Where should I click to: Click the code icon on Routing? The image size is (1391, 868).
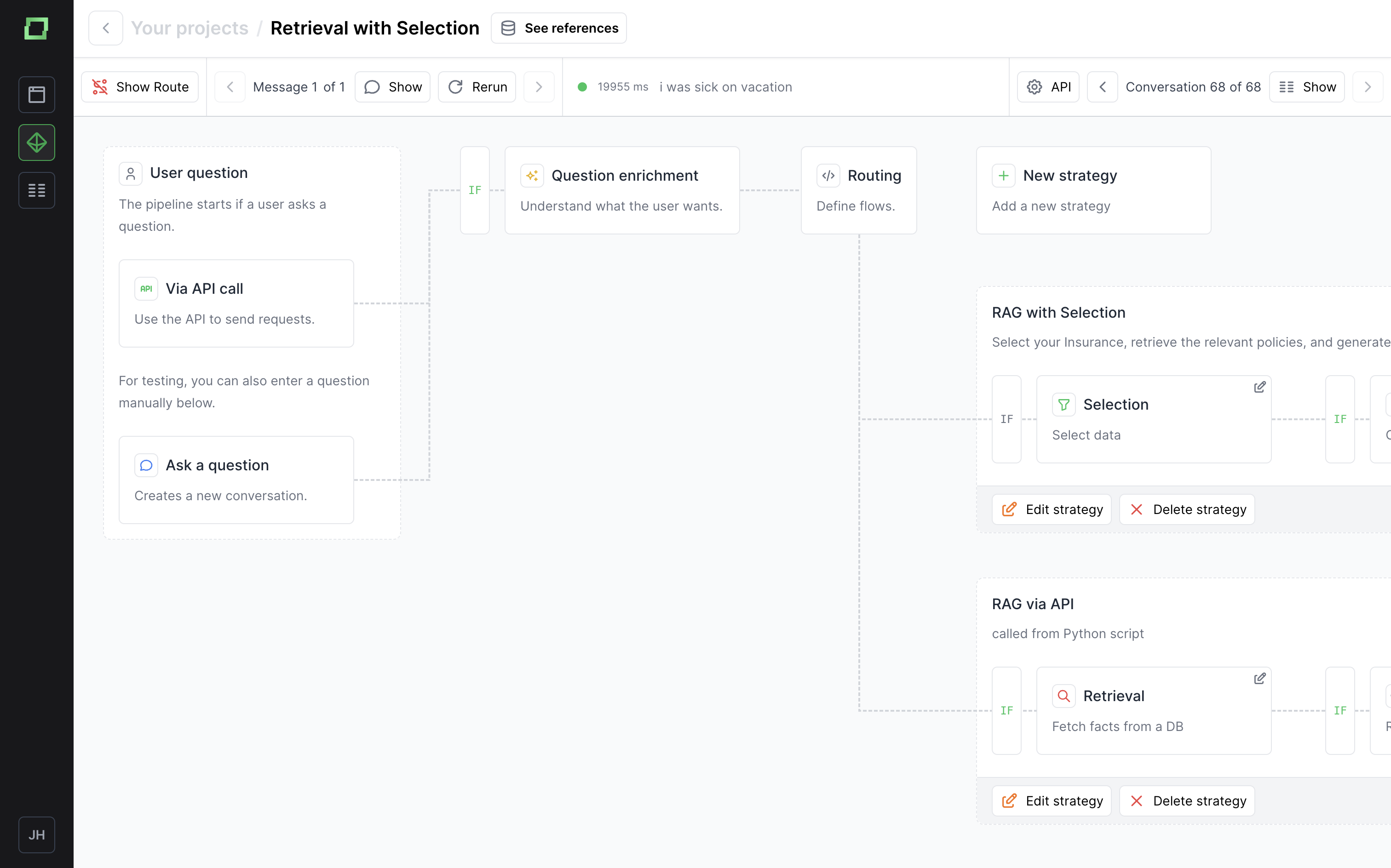coord(828,176)
